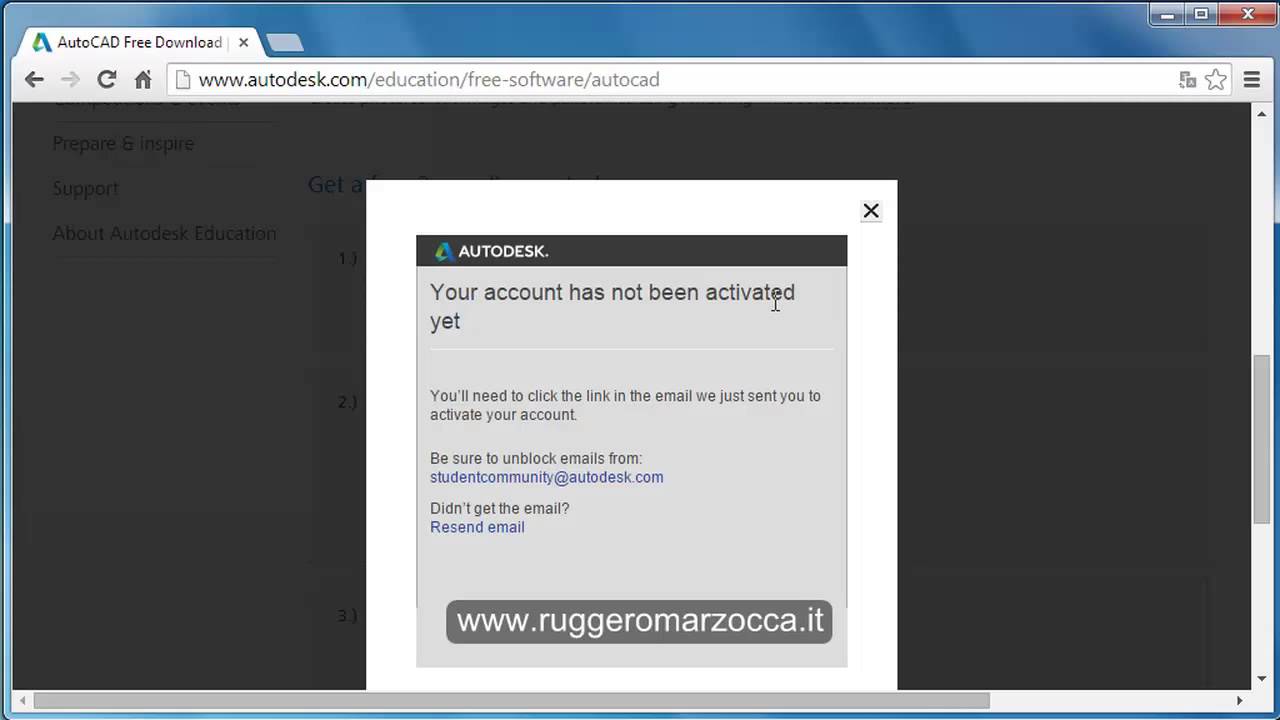Open the Chrome menu hamburger icon
The width and height of the screenshot is (1280, 720).
pos(1252,80)
